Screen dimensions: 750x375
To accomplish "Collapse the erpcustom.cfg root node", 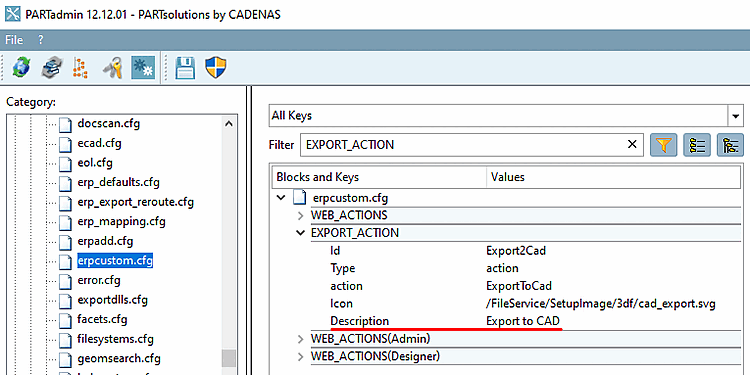I will click(x=281, y=197).
